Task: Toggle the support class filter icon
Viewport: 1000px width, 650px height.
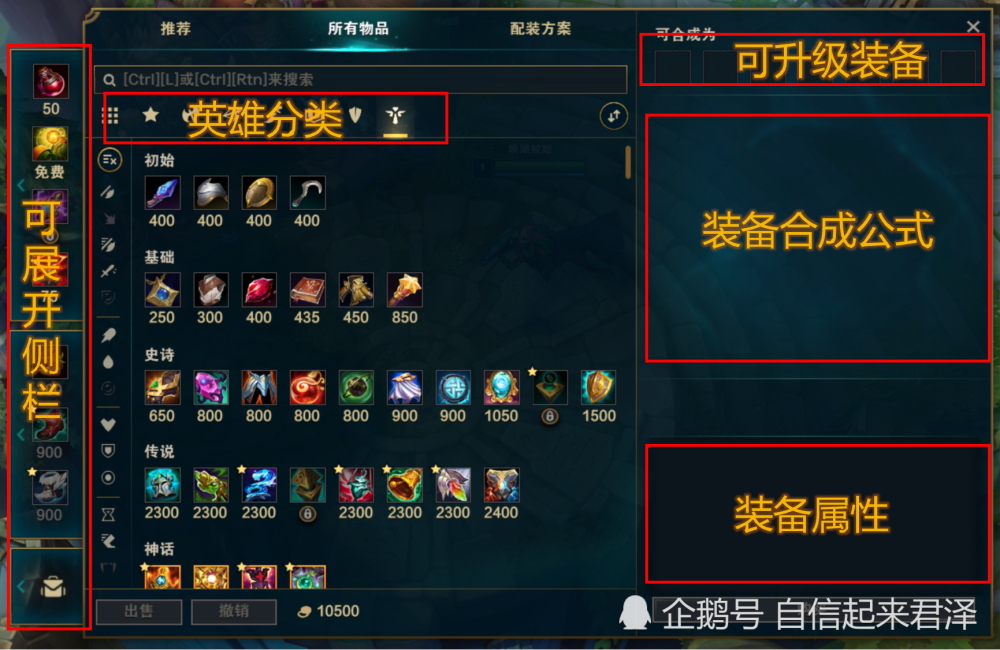Action: pos(395,115)
